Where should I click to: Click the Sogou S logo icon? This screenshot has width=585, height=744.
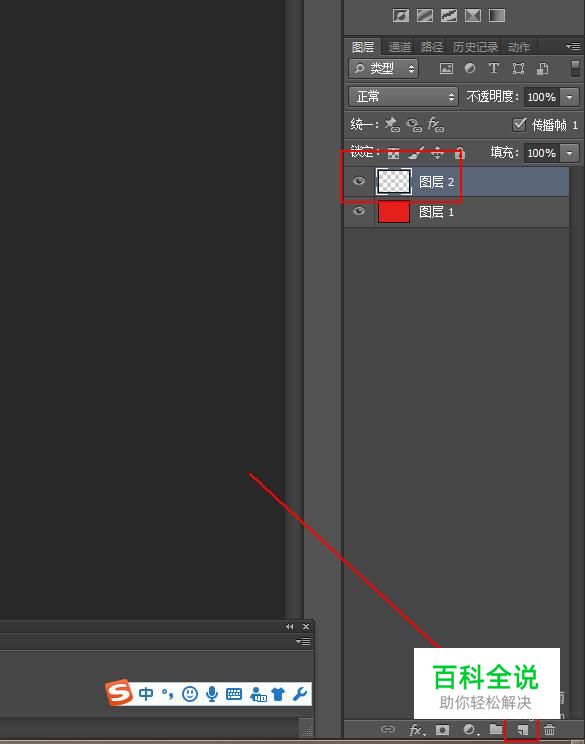tap(119, 693)
